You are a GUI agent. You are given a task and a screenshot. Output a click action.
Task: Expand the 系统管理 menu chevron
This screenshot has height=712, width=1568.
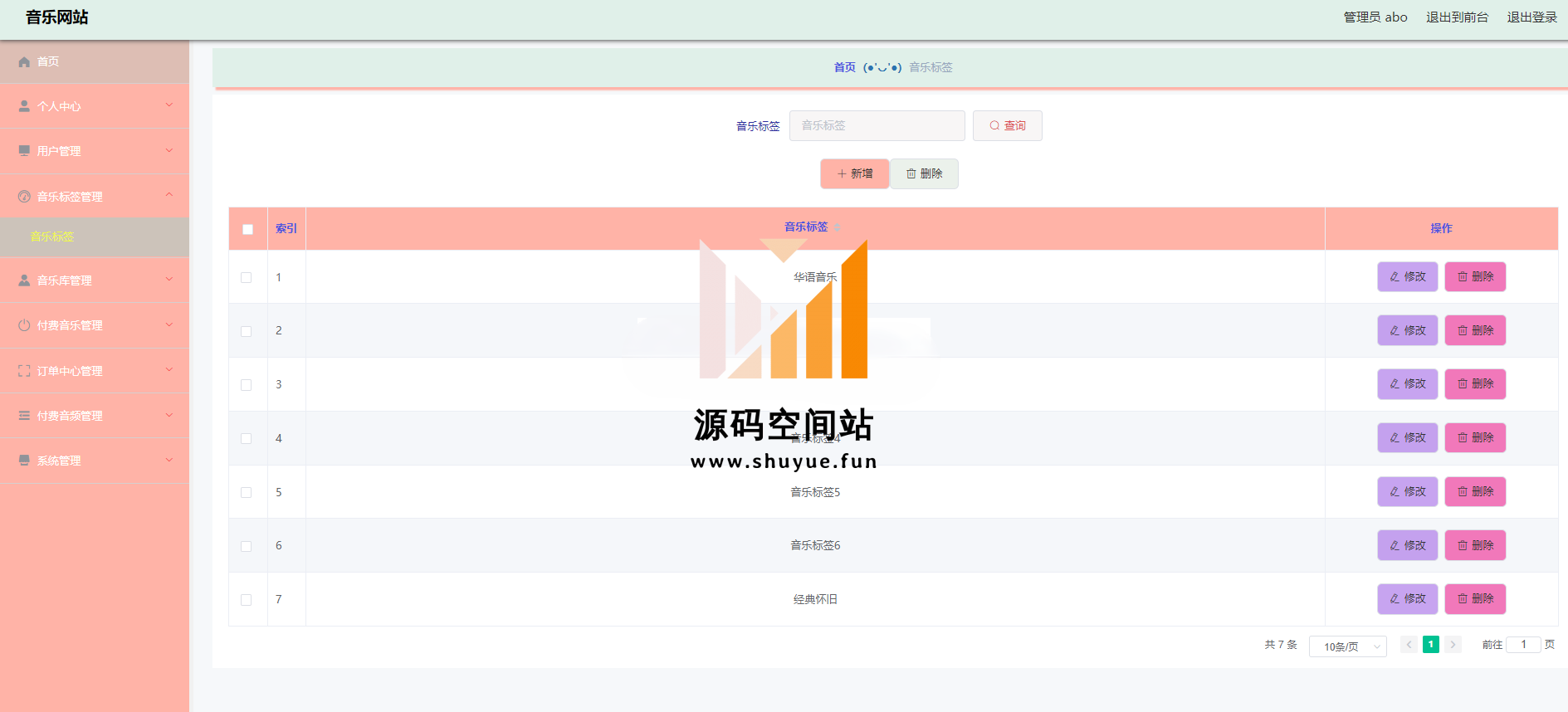pos(169,460)
